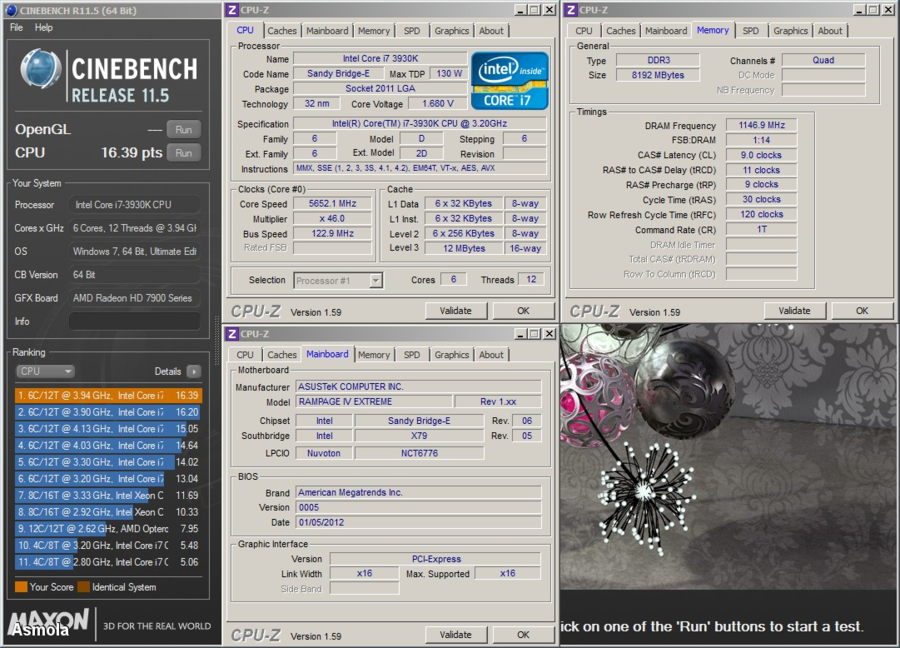Open Graphics tab in top-right CPU-Z window

(x=790, y=31)
